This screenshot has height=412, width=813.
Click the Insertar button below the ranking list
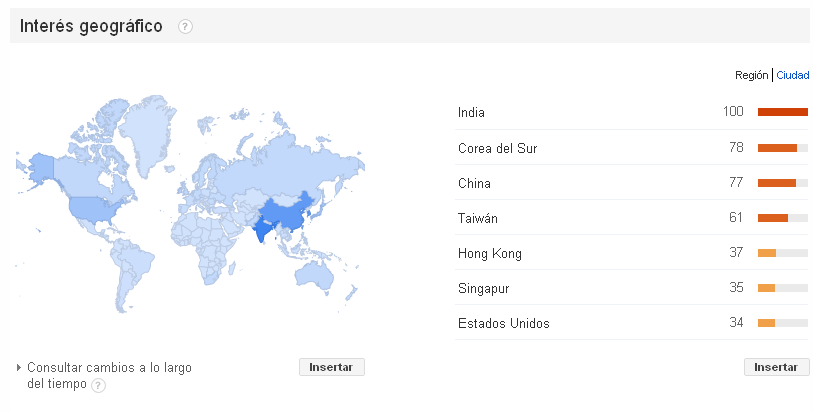[776, 367]
